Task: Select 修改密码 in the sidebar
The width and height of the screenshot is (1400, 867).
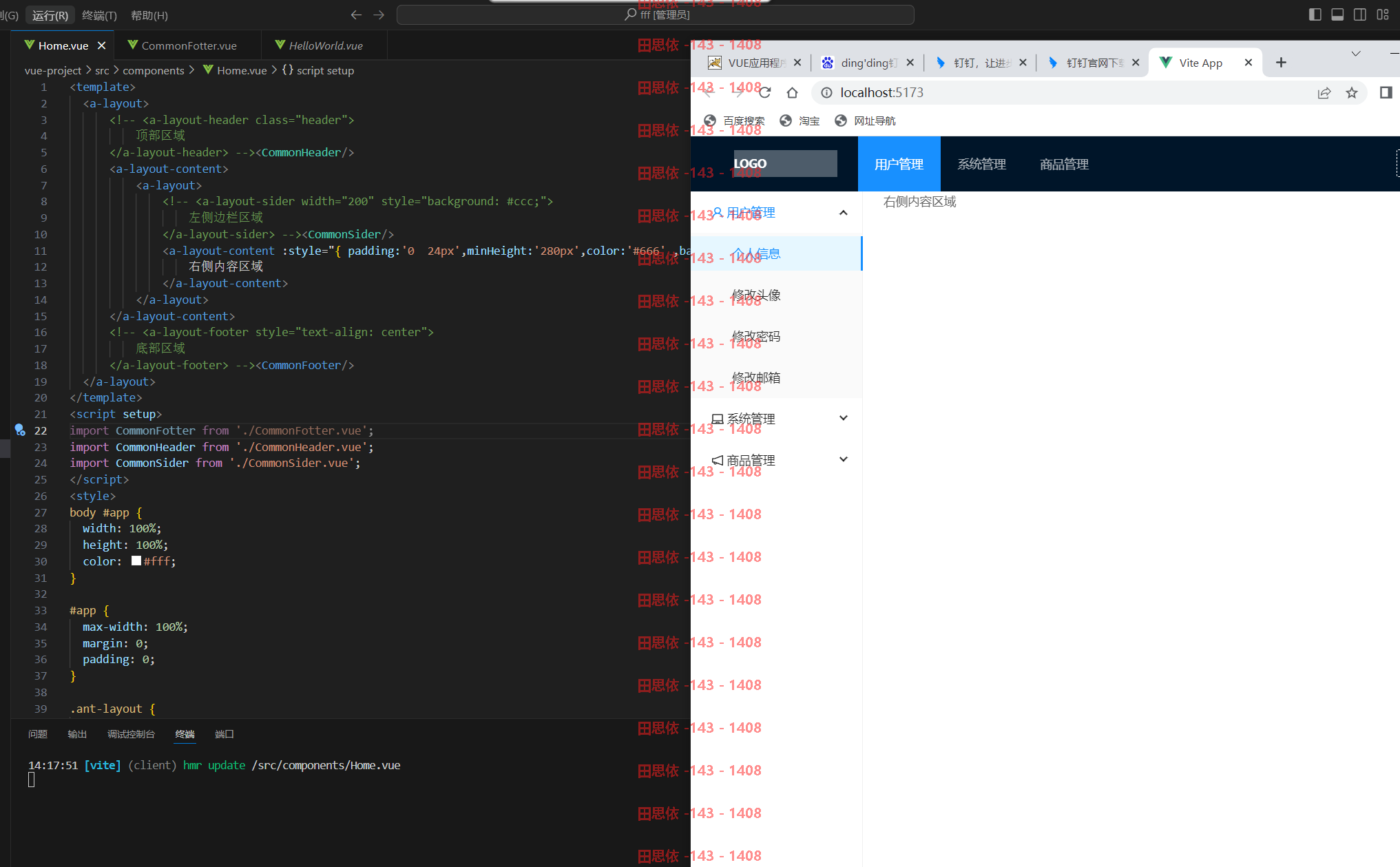Action: pos(777,336)
